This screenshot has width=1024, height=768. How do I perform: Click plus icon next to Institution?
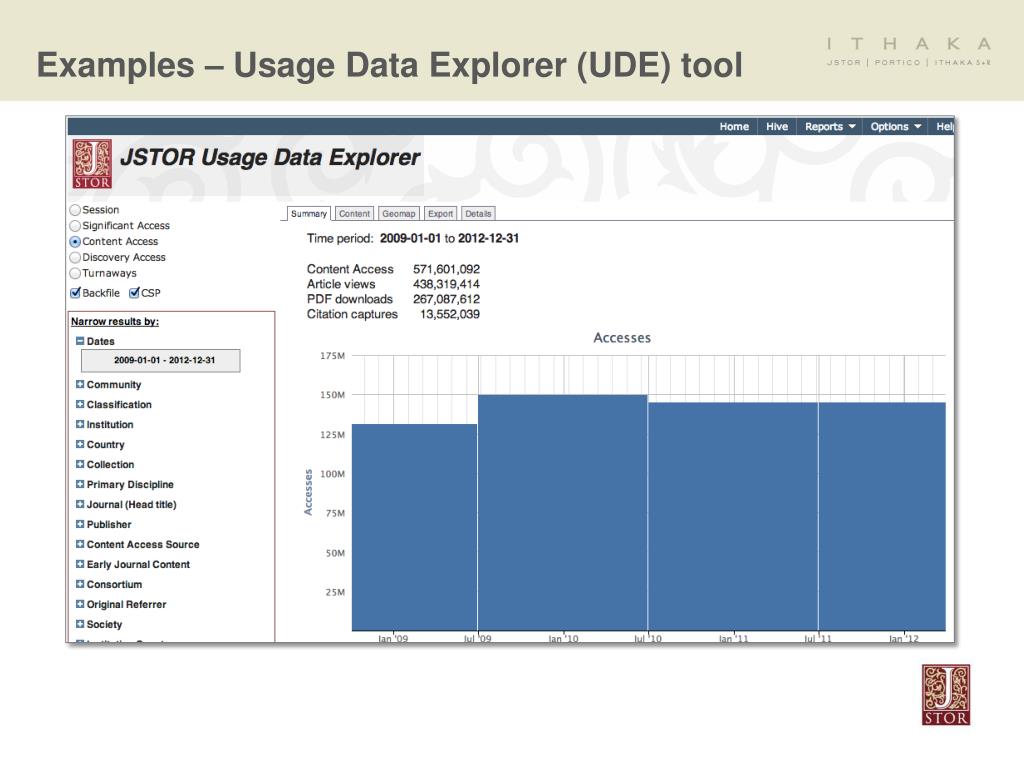80,425
